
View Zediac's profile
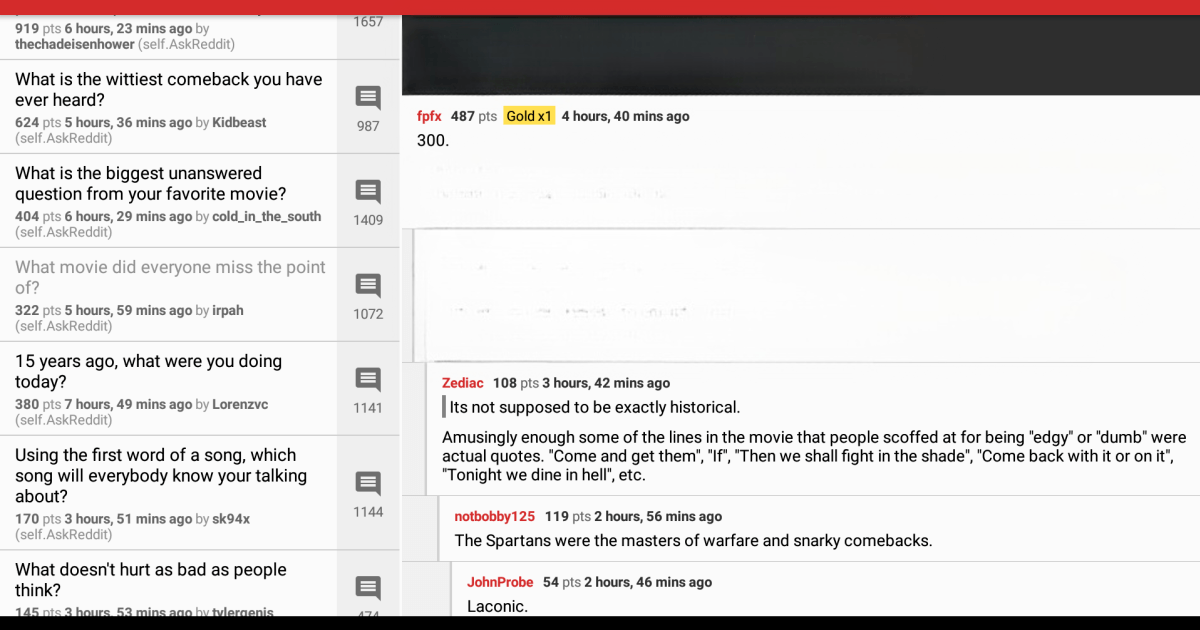click(x=462, y=382)
